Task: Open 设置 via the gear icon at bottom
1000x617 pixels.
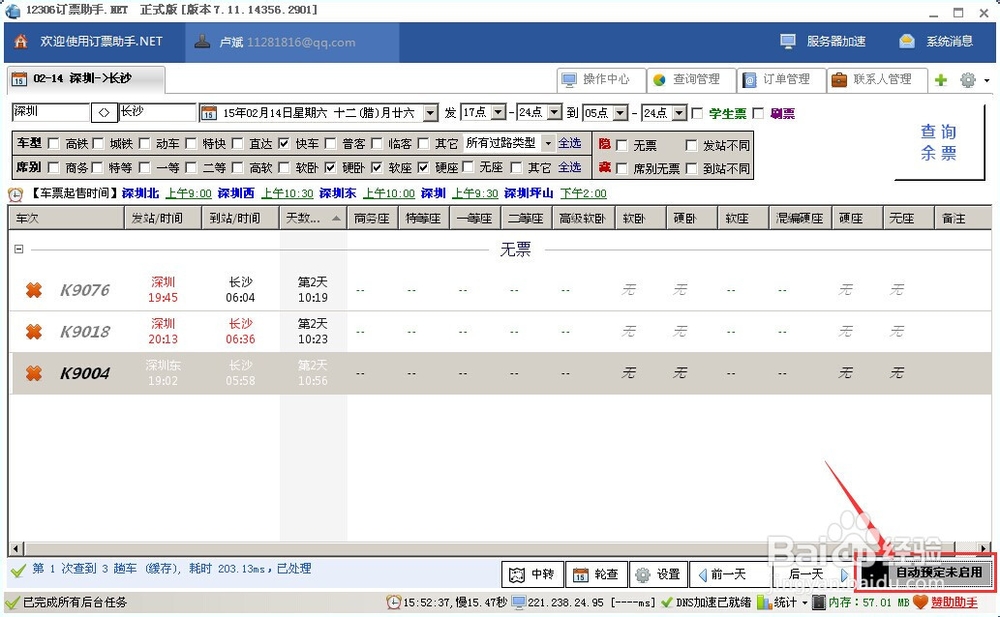Action: tap(658, 574)
